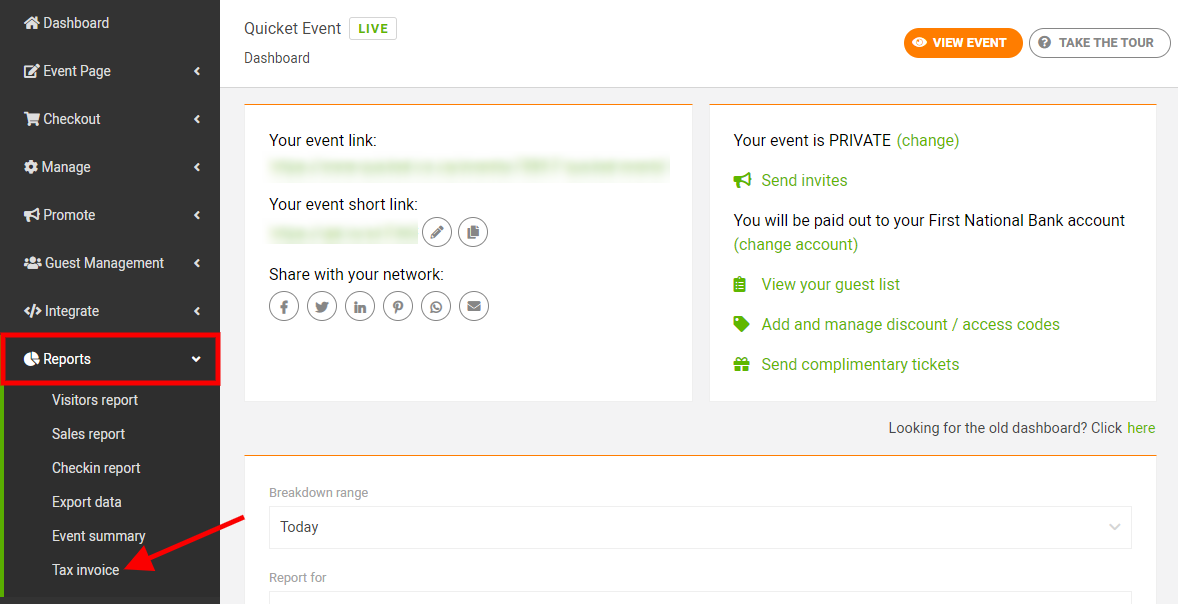Share event by email envelope icon
Screen dimensions: 1178x604
(474, 307)
